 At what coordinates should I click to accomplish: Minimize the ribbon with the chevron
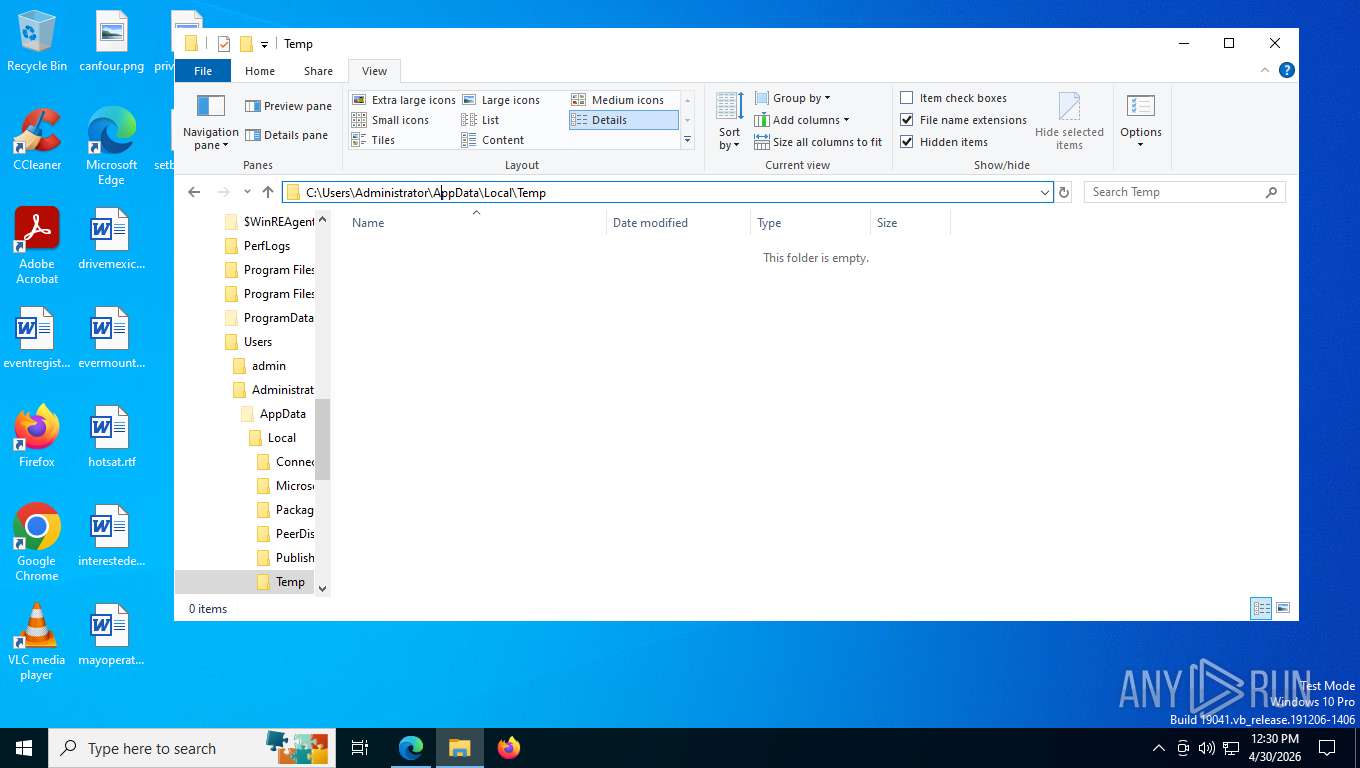click(x=1267, y=70)
